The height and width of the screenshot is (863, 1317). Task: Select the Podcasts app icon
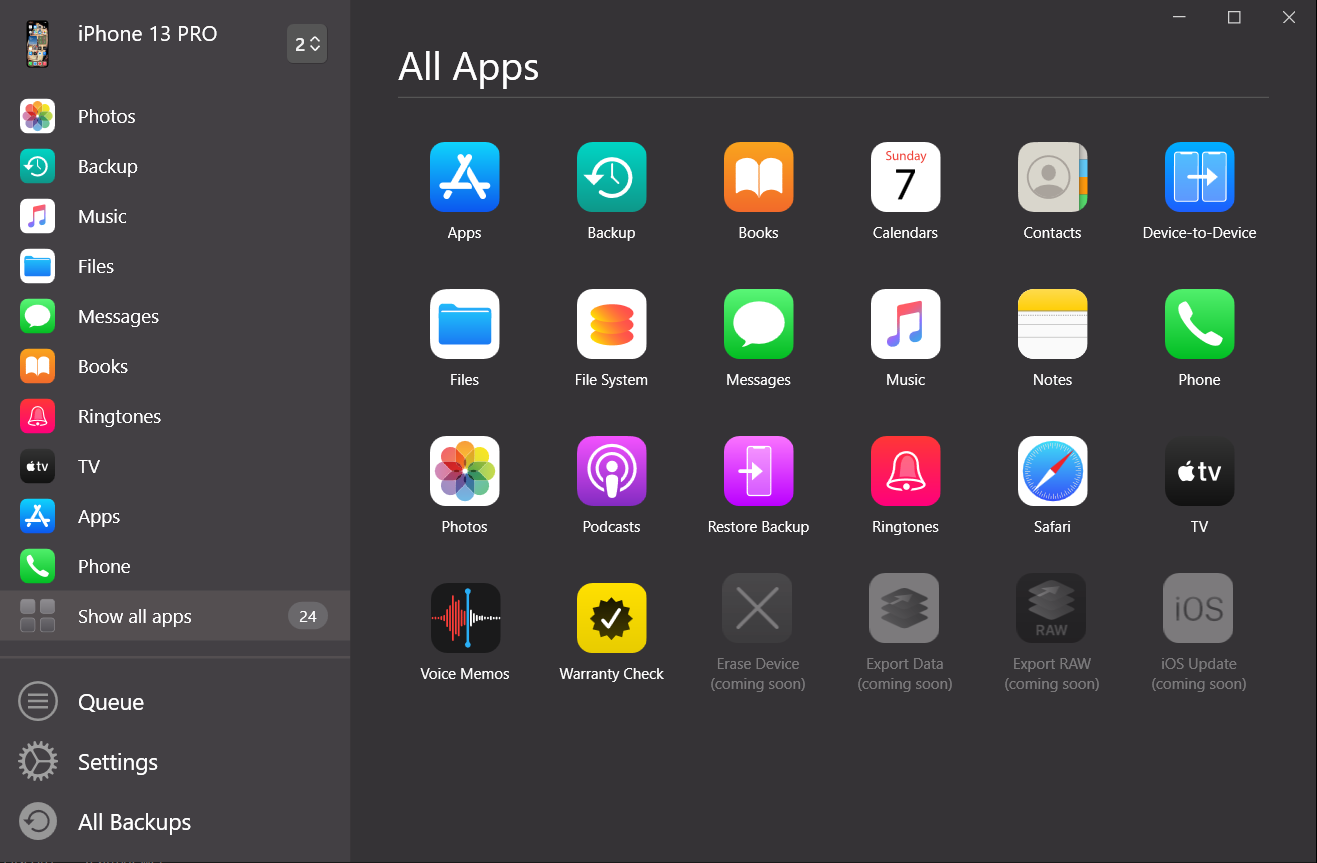(x=611, y=471)
